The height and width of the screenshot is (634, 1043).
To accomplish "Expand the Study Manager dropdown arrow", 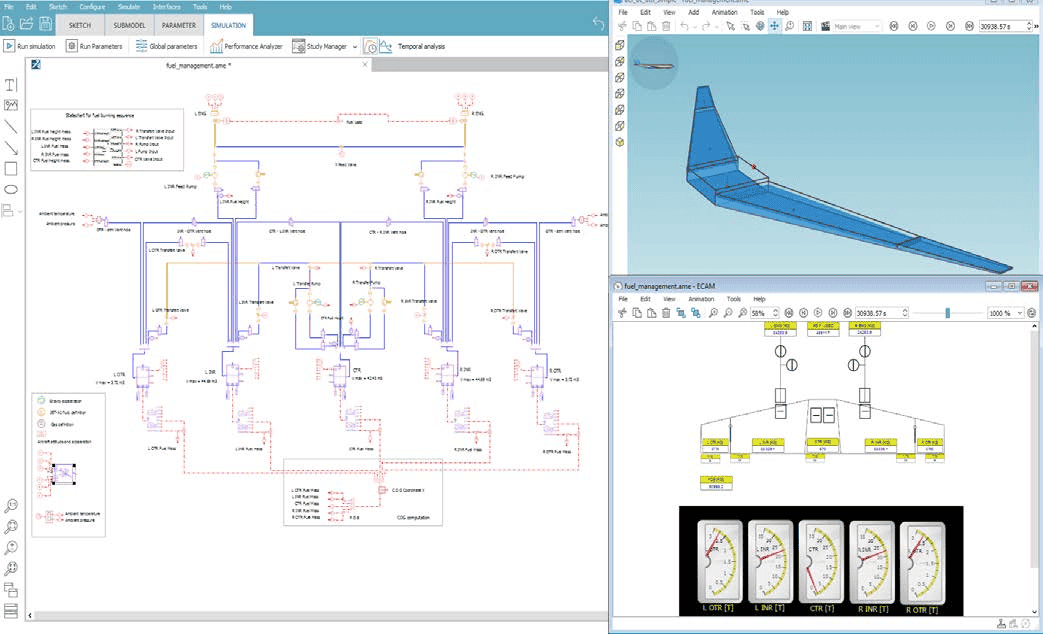I will click(x=355, y=47).
